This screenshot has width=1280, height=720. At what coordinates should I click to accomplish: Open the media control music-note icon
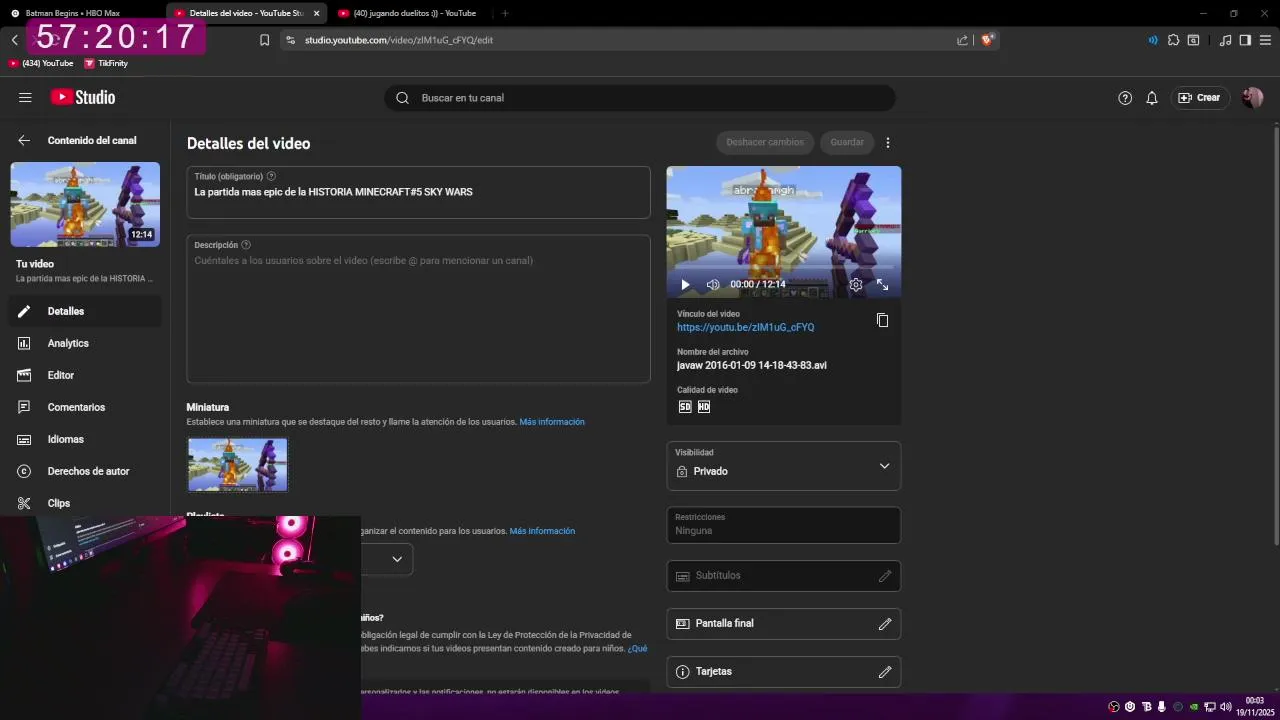pos(1226,40)
